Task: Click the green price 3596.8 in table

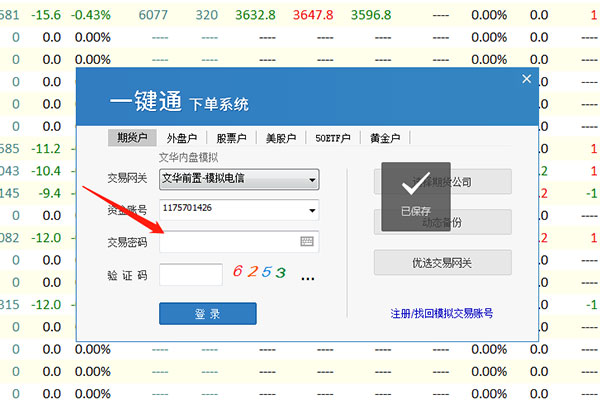Action: point(371,15)
